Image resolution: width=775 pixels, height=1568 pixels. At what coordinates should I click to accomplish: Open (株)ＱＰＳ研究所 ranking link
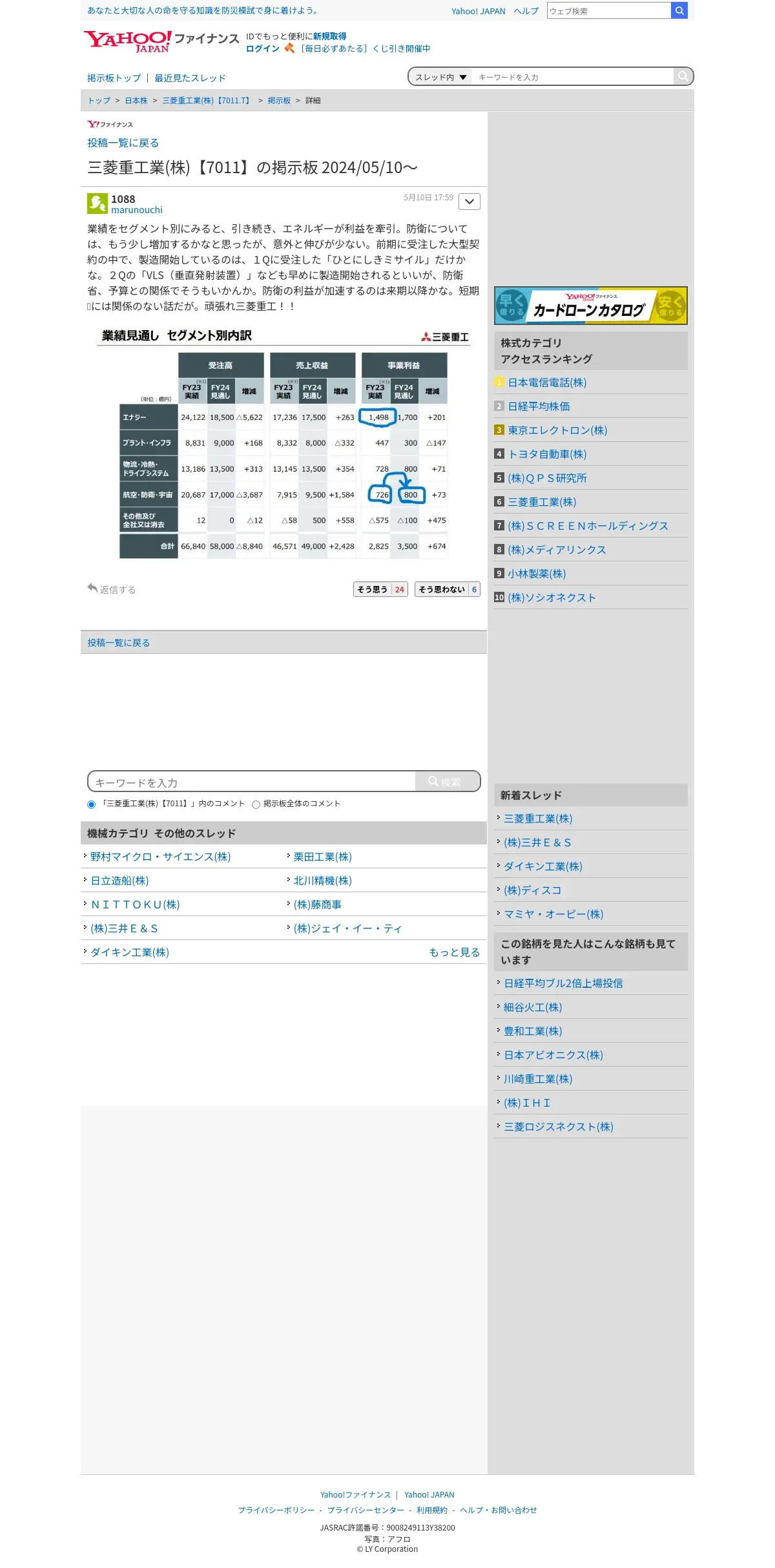[547, 478]
